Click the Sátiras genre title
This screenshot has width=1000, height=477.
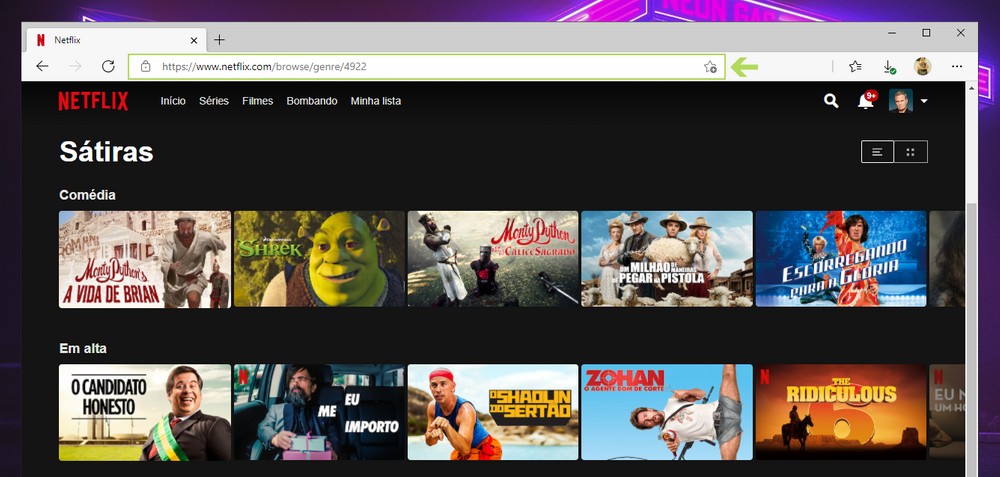pos(107,152)
